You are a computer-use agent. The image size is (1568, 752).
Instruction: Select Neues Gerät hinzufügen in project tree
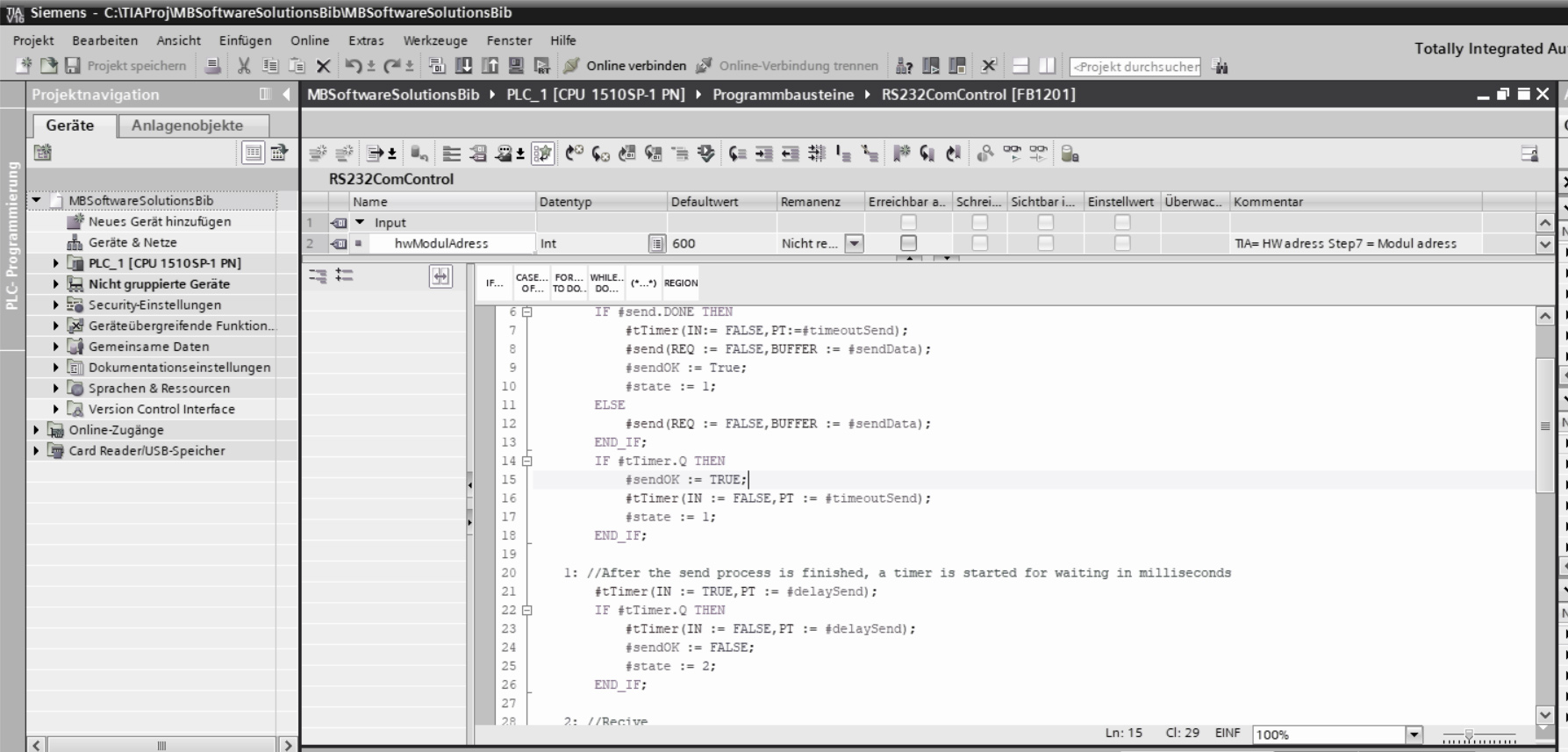point(160,222)
